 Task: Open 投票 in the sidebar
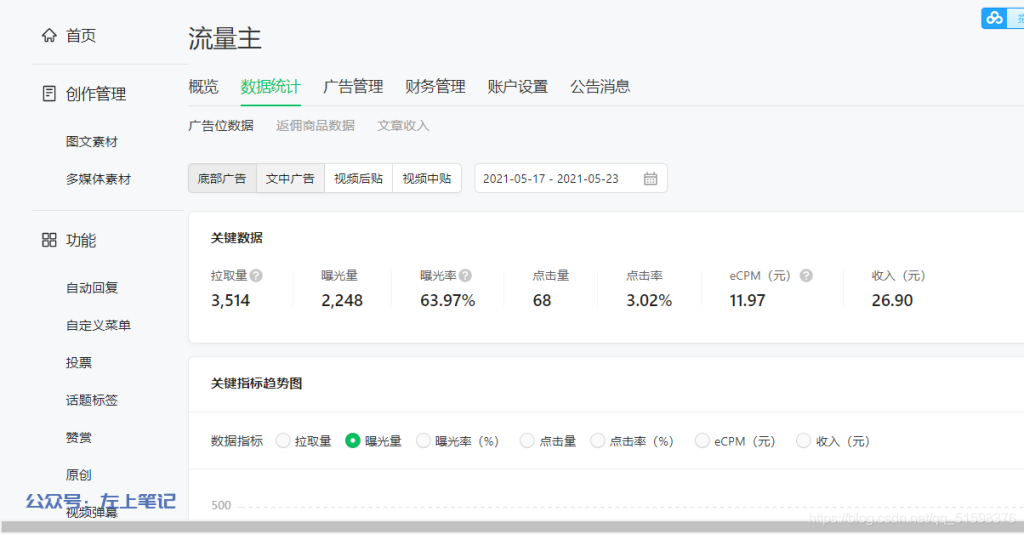click(78, 362)
